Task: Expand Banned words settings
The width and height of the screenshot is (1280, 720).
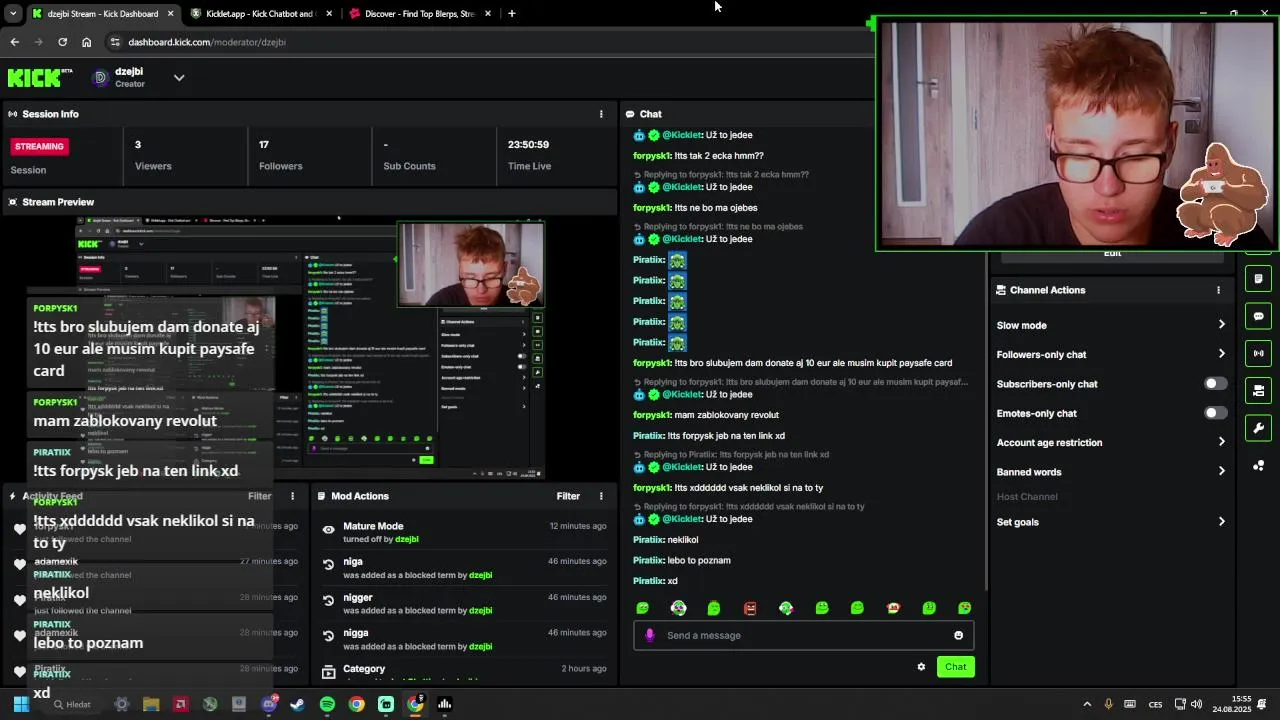Action: click(x=1221, y=472)
